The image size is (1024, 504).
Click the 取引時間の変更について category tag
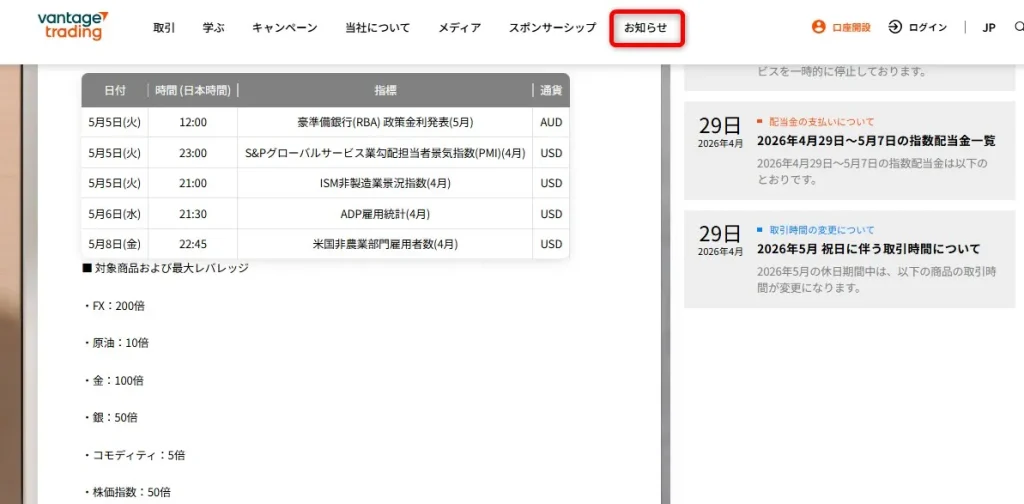coord(822,230)
